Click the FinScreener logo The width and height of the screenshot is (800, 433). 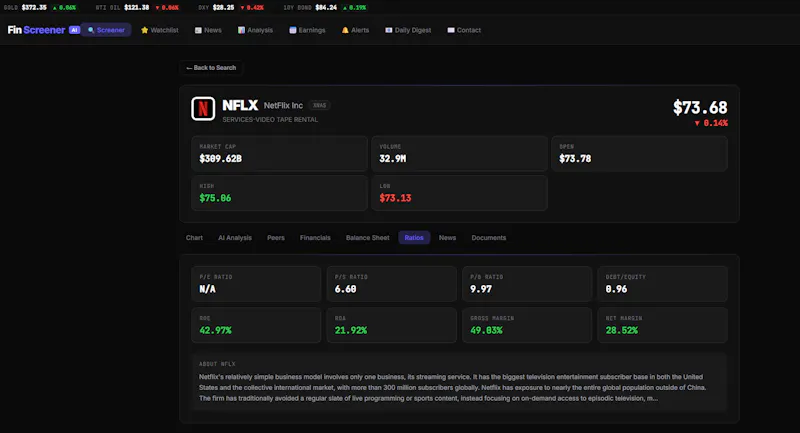click(36, 30)
